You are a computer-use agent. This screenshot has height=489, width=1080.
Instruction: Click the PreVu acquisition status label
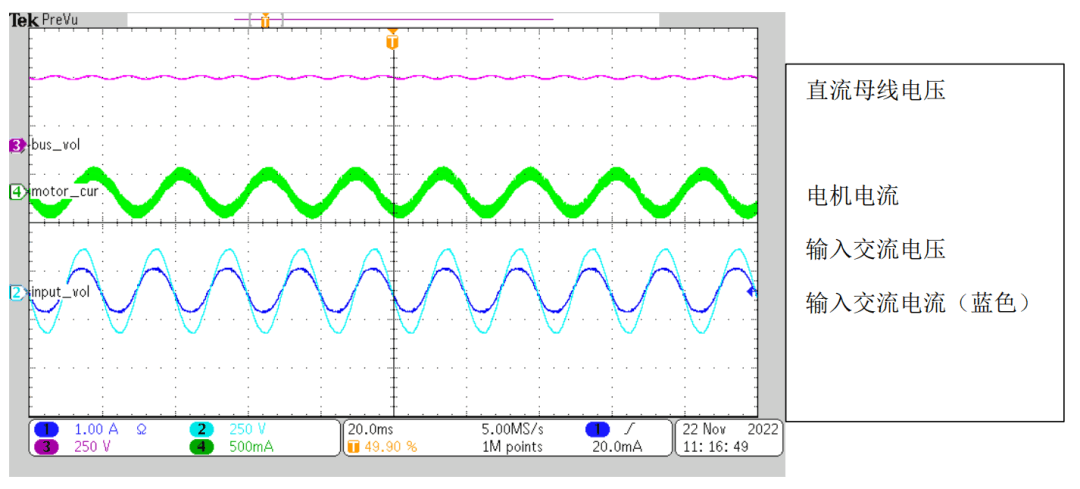click(x=60, y=20)
